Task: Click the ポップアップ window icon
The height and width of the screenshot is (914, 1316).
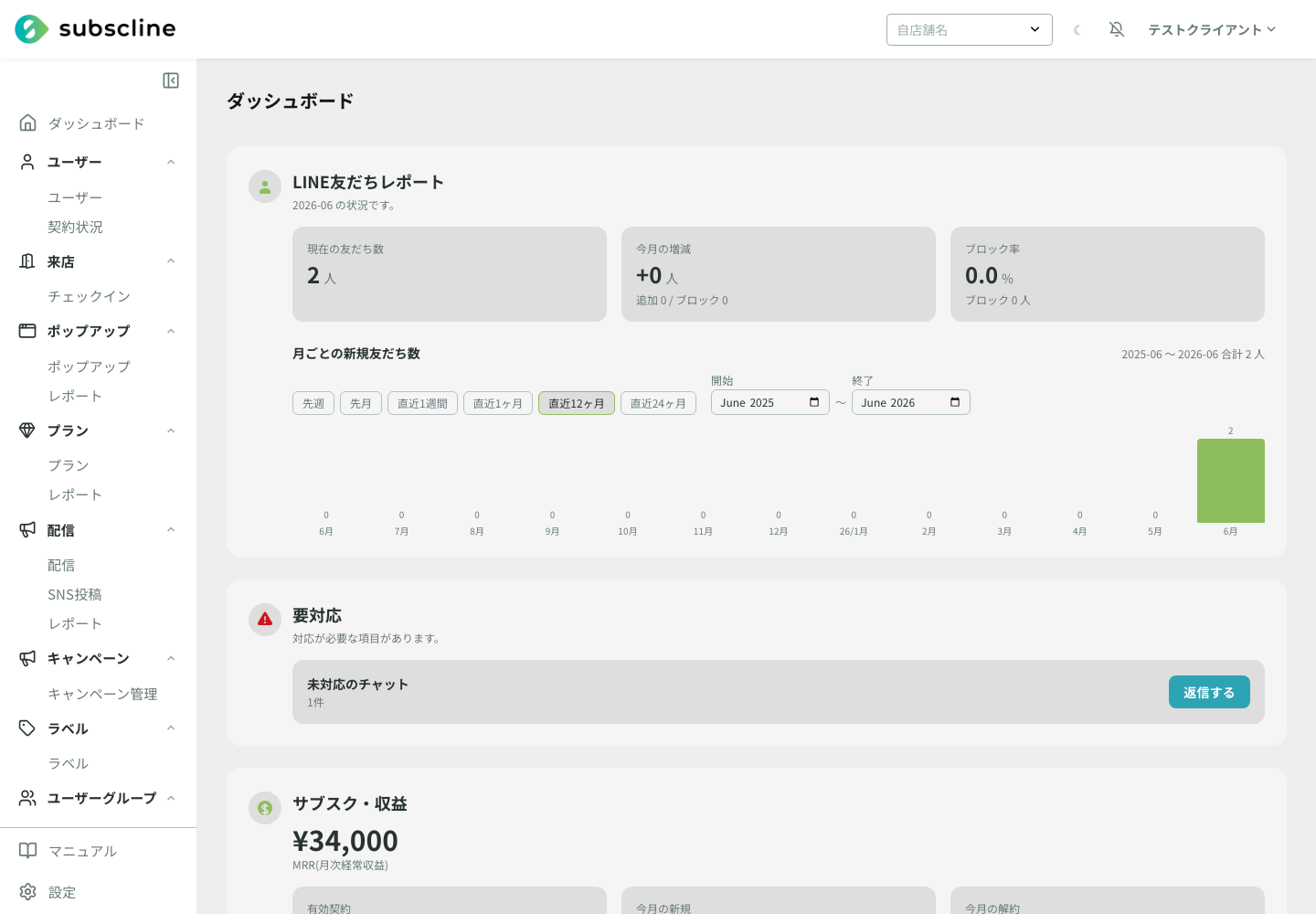Action: [x=27, y=331]
